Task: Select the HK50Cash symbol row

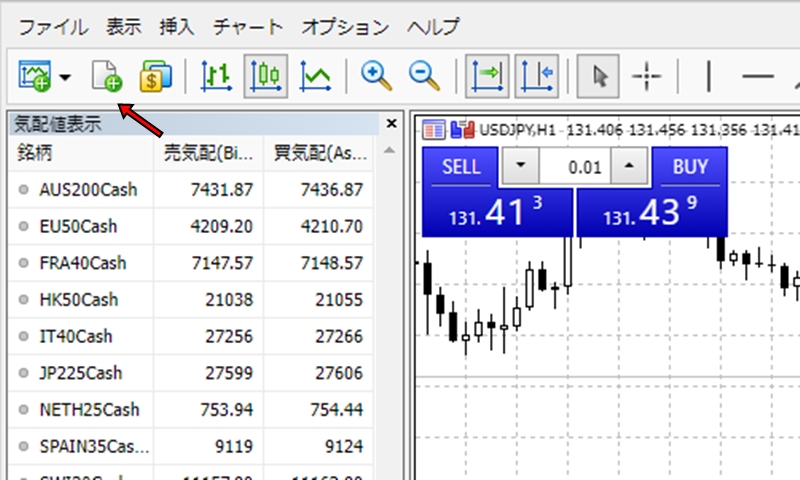Action: pos(190,300)
